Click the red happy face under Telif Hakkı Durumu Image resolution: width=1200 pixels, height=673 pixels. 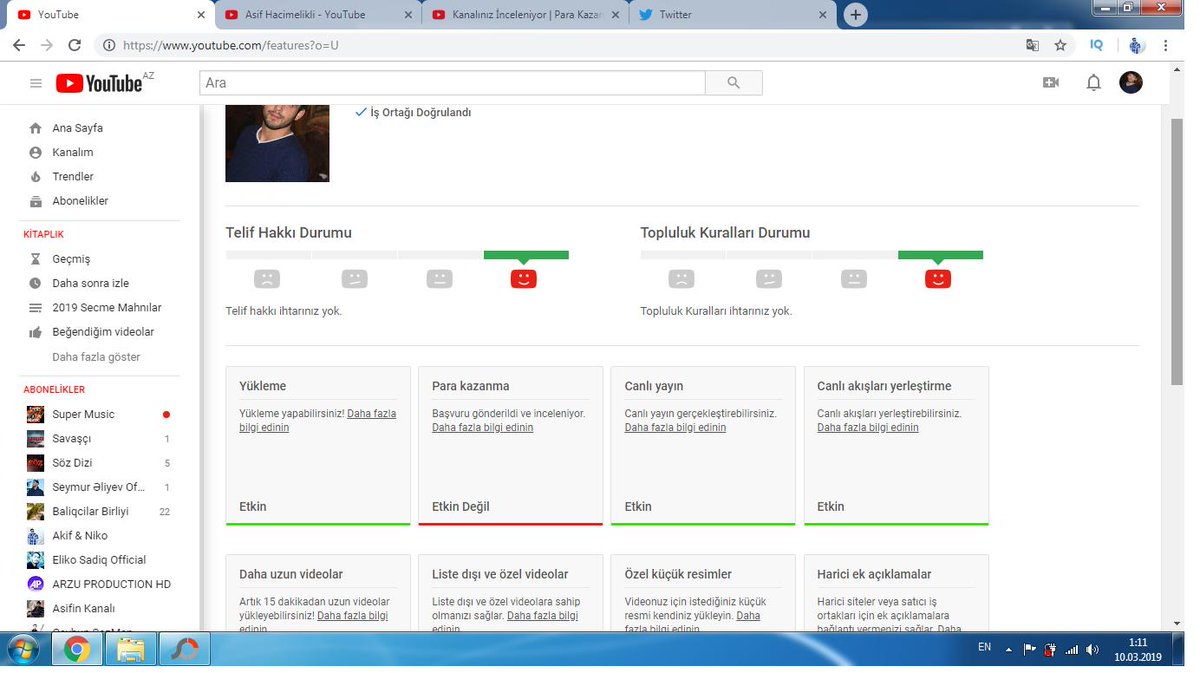[x=524, y=279]
